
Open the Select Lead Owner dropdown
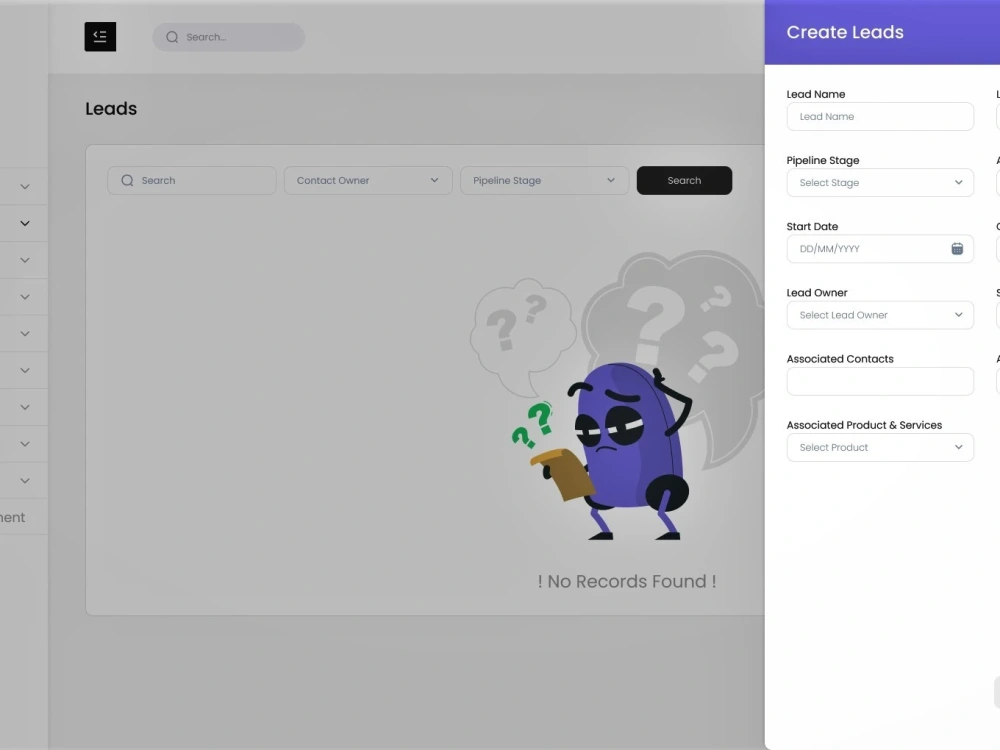[880, 315]
